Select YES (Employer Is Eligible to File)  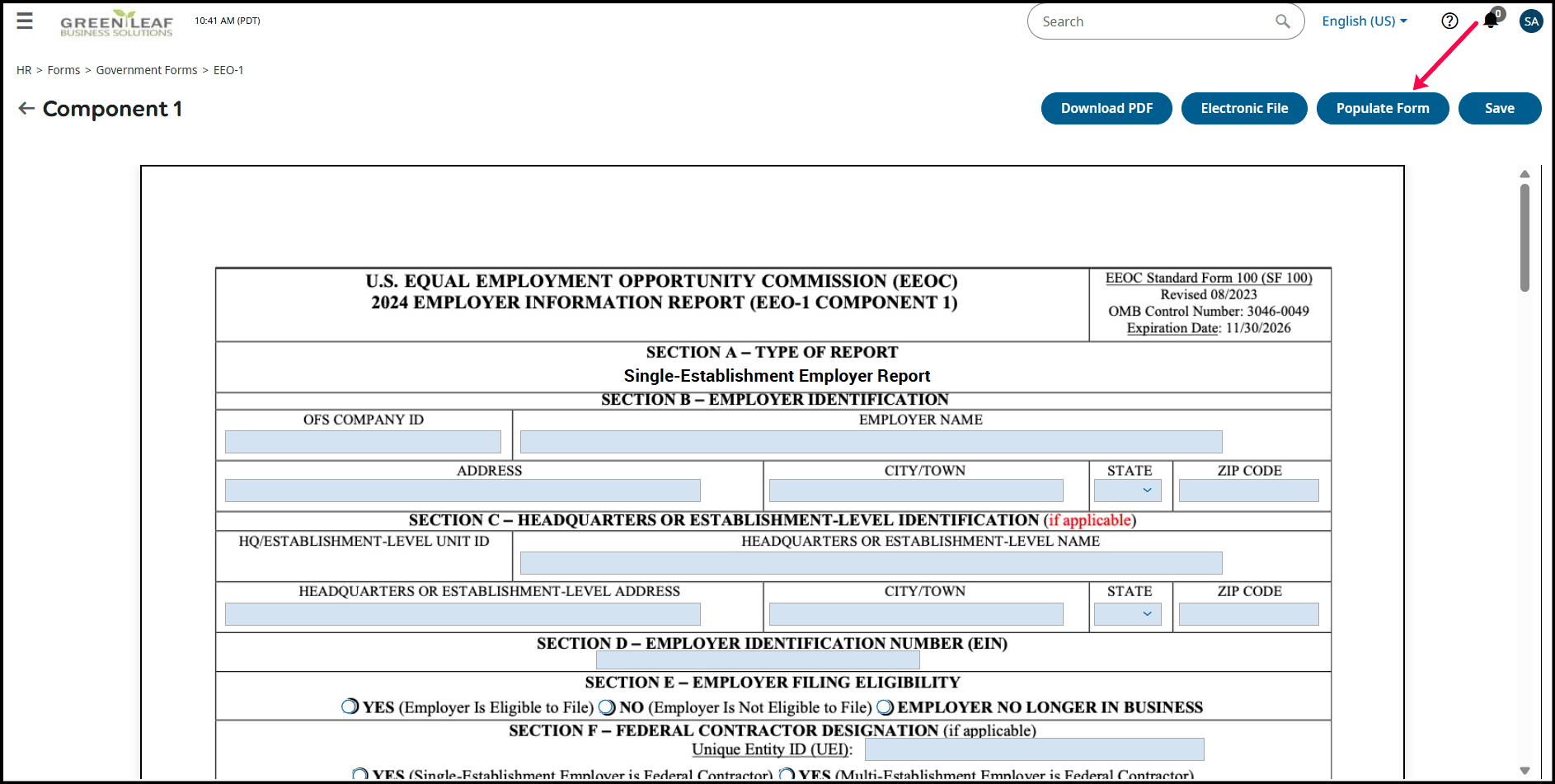350,707
